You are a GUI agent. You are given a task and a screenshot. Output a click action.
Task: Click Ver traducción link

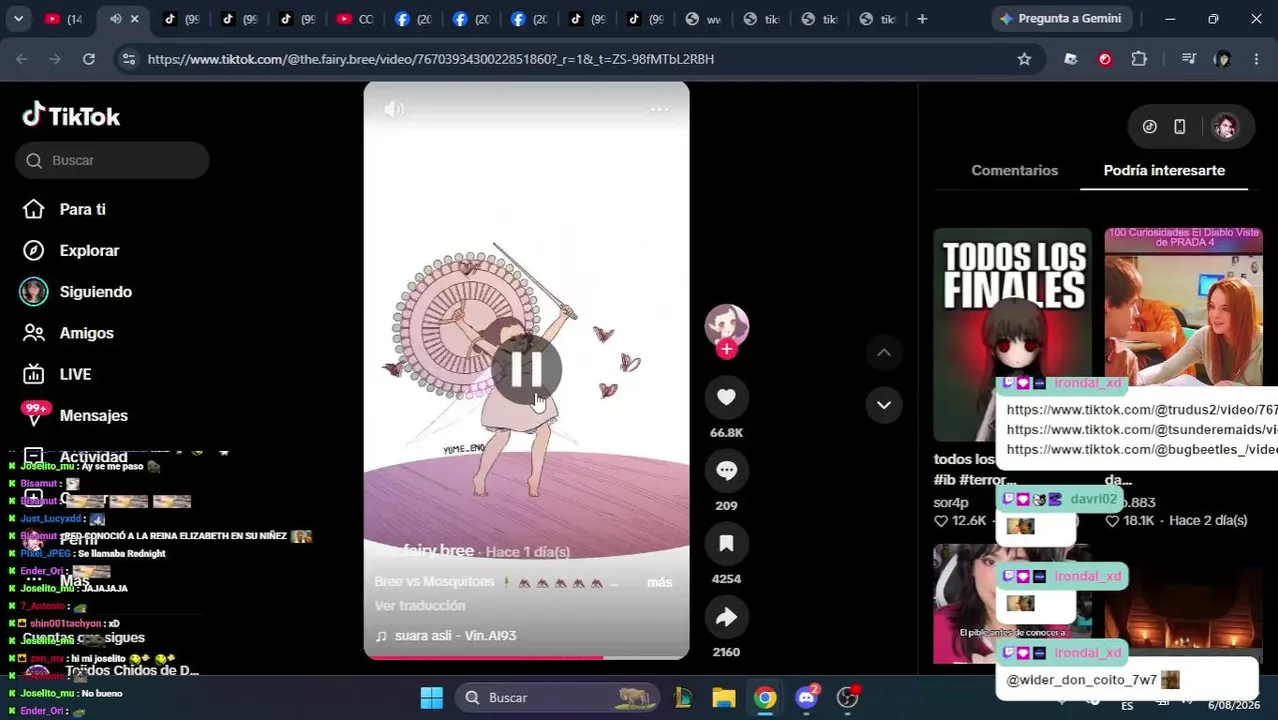(x=420, y=606)
